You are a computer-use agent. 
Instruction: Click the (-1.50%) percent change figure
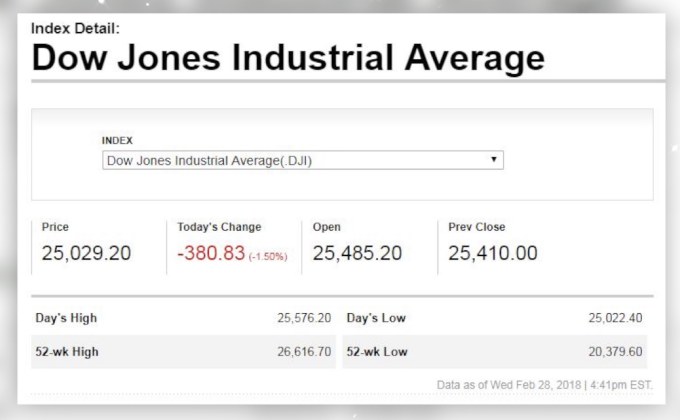pyautogui.click(x=268, y=257)
